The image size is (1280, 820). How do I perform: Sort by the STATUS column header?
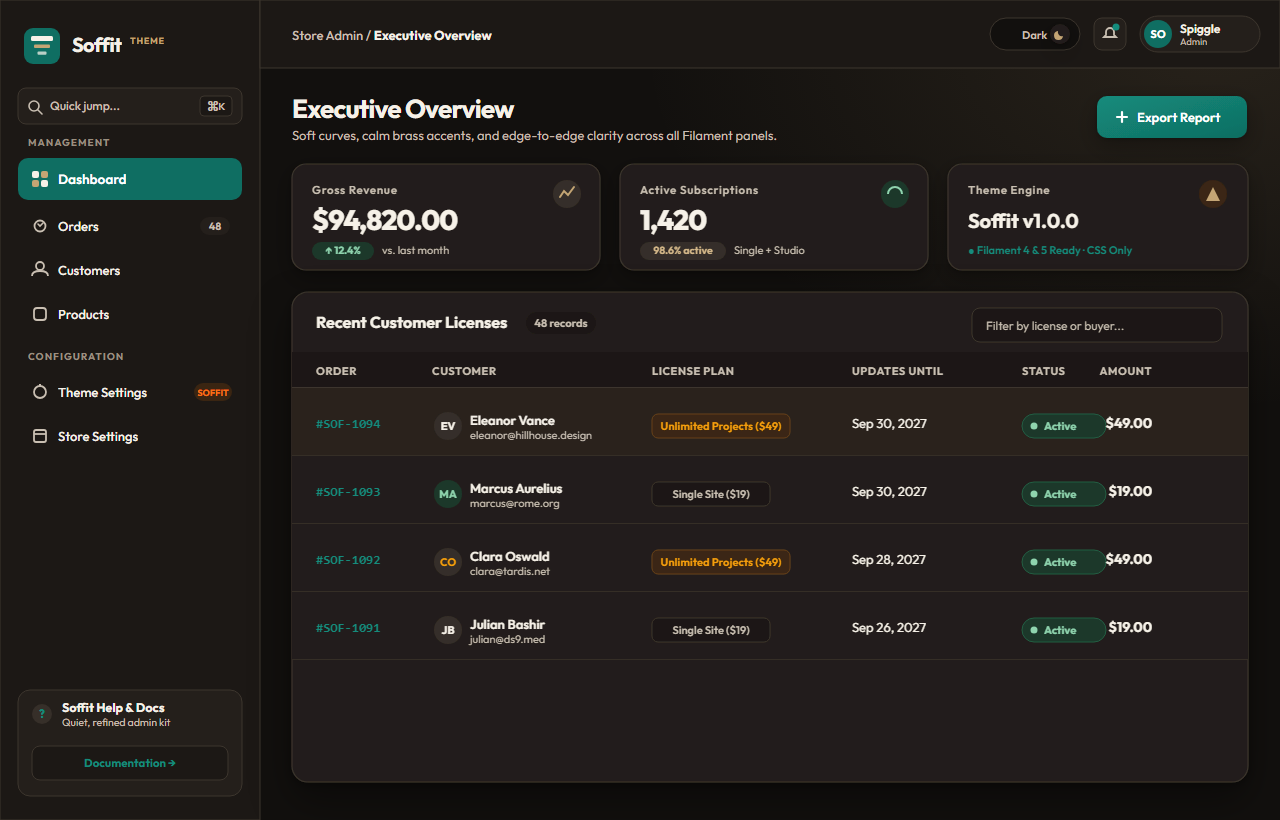tap(1043, 371)
